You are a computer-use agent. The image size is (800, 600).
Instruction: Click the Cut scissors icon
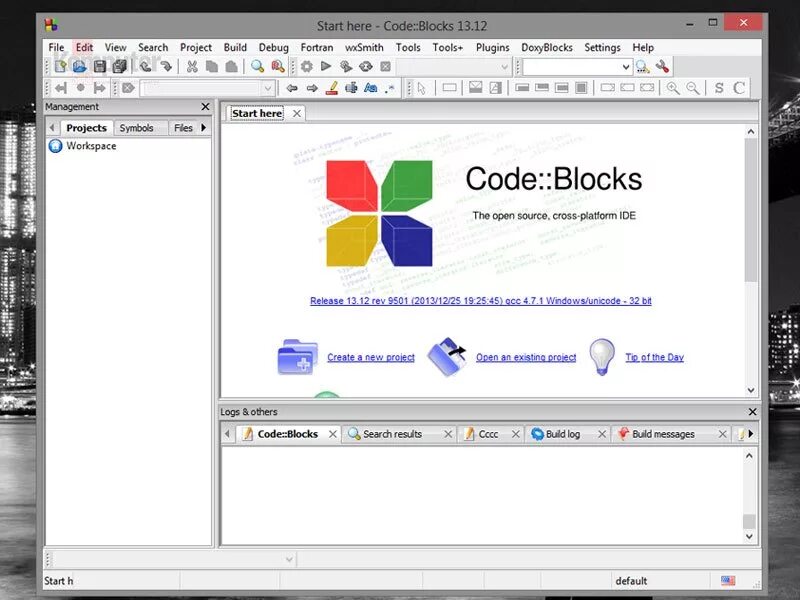tap(192, 66)
